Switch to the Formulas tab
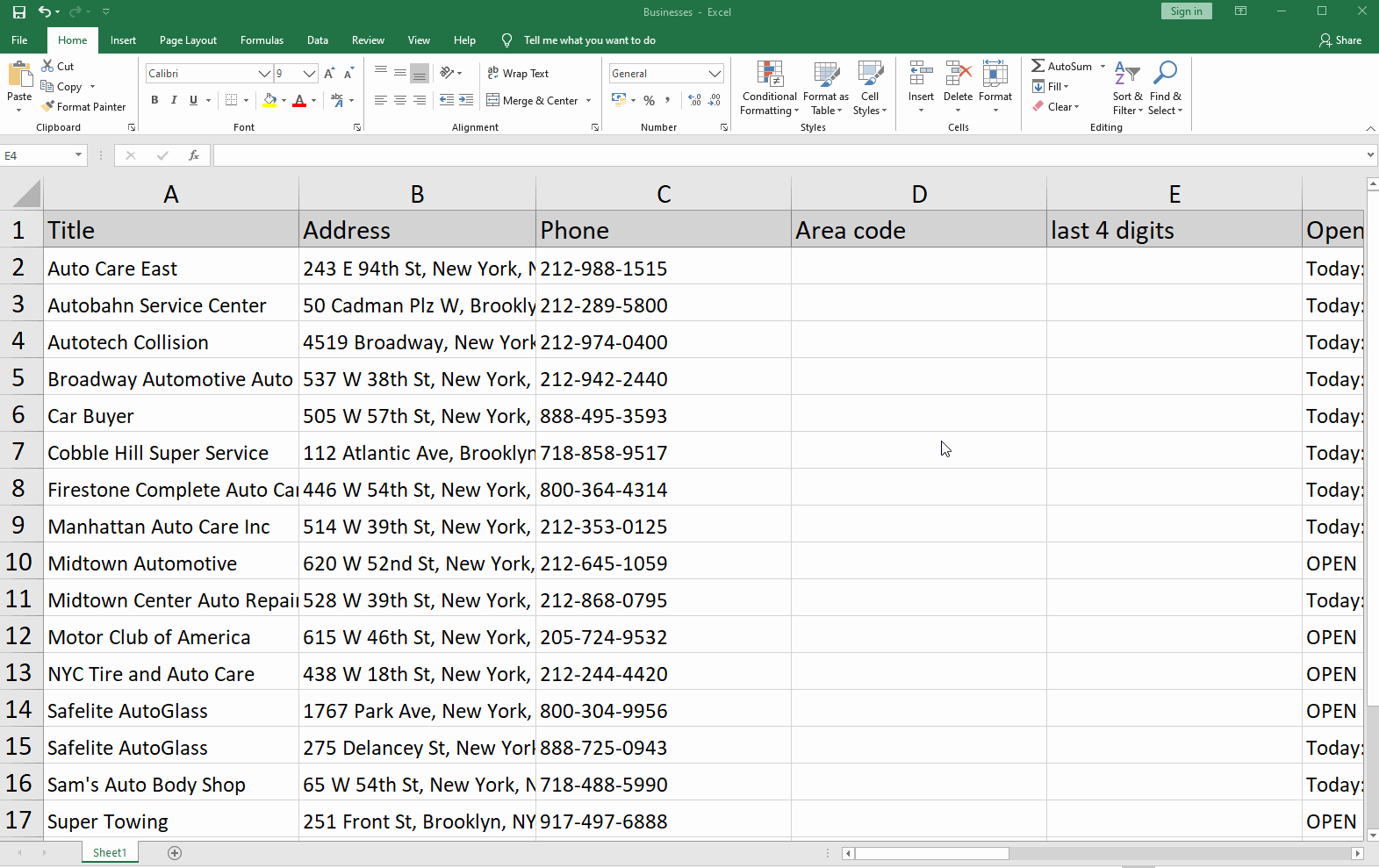The width and height of the screenshot is (1379, 868). coord(262,40)
